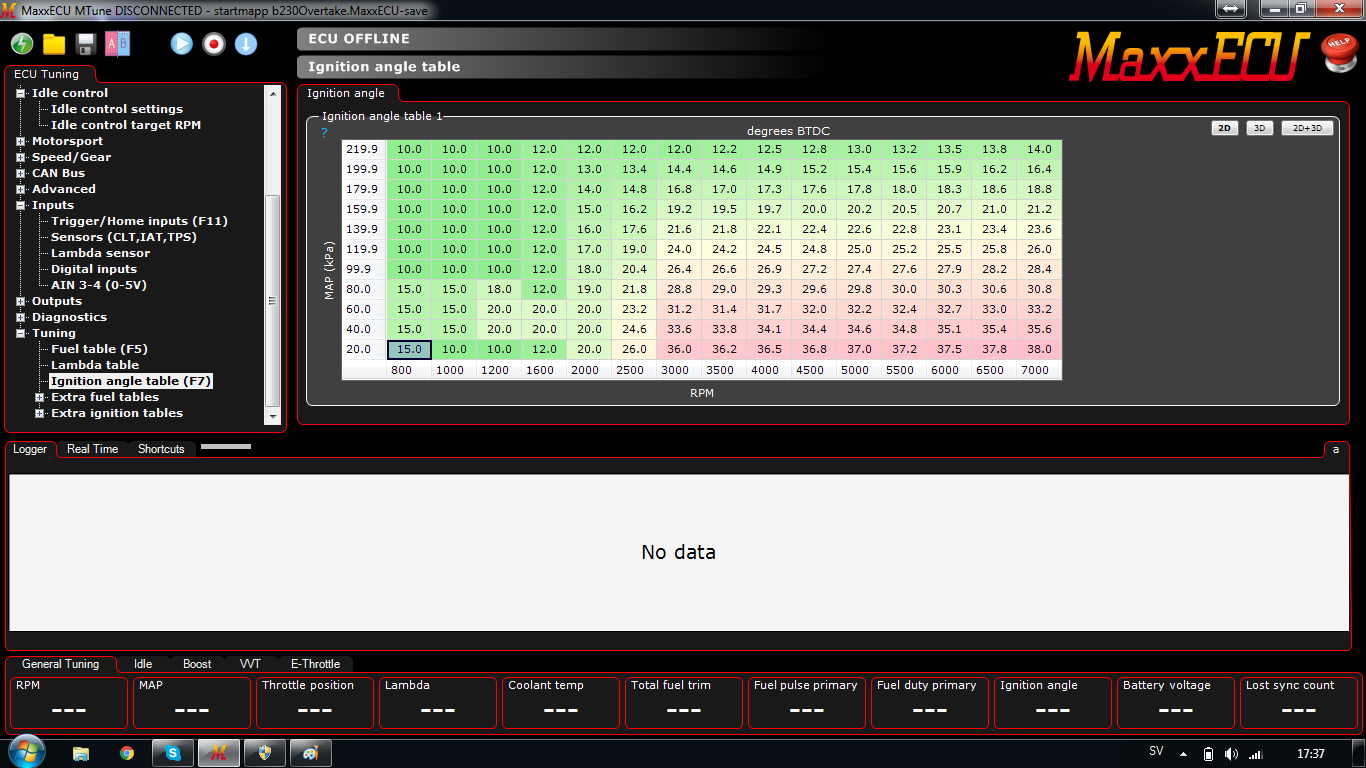
Task: Open Chrome from the taskbar
Action: click(x=127, y=753)
